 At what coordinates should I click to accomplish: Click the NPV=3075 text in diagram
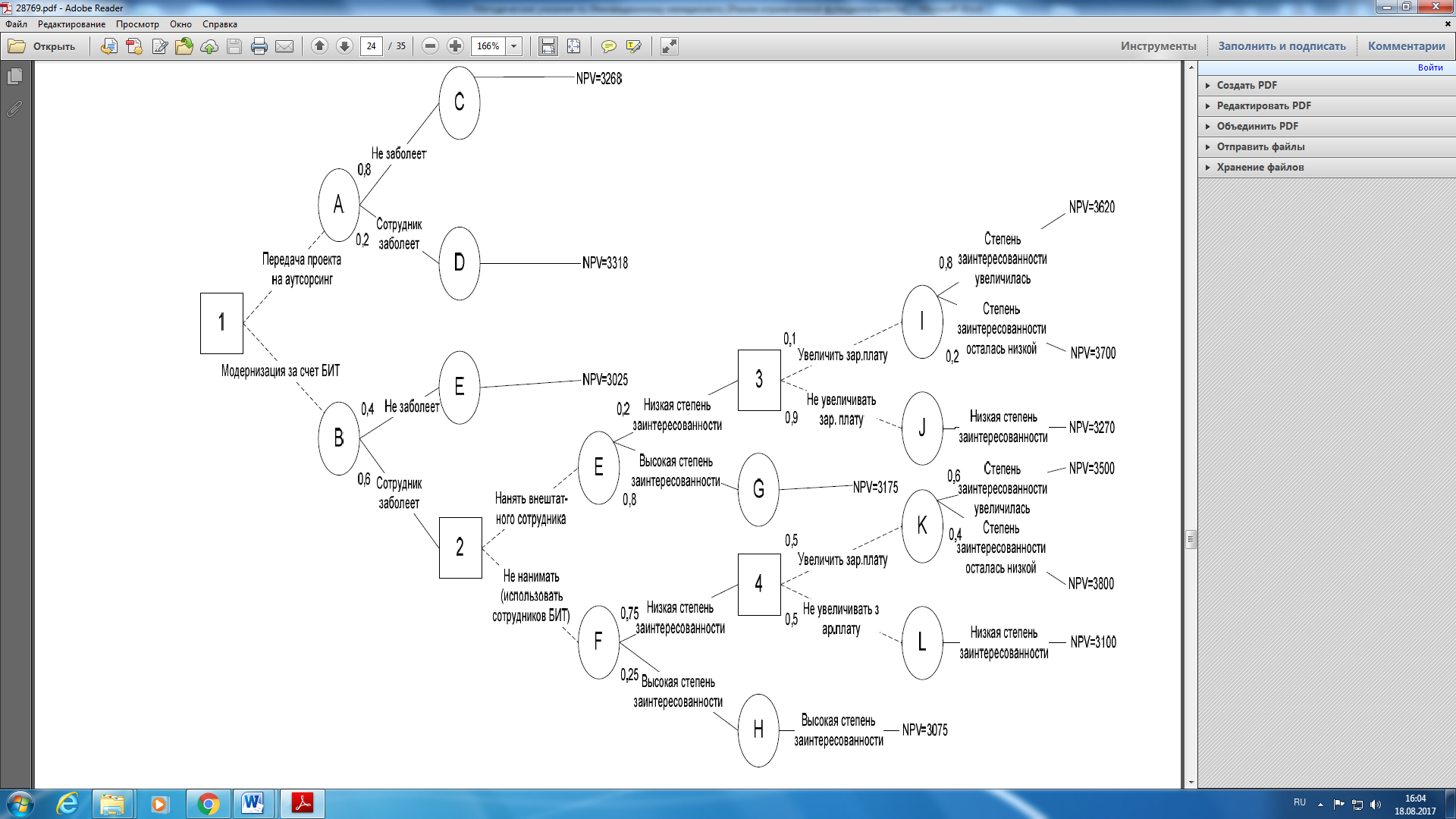pyautogui.click(x=925, y=730)
